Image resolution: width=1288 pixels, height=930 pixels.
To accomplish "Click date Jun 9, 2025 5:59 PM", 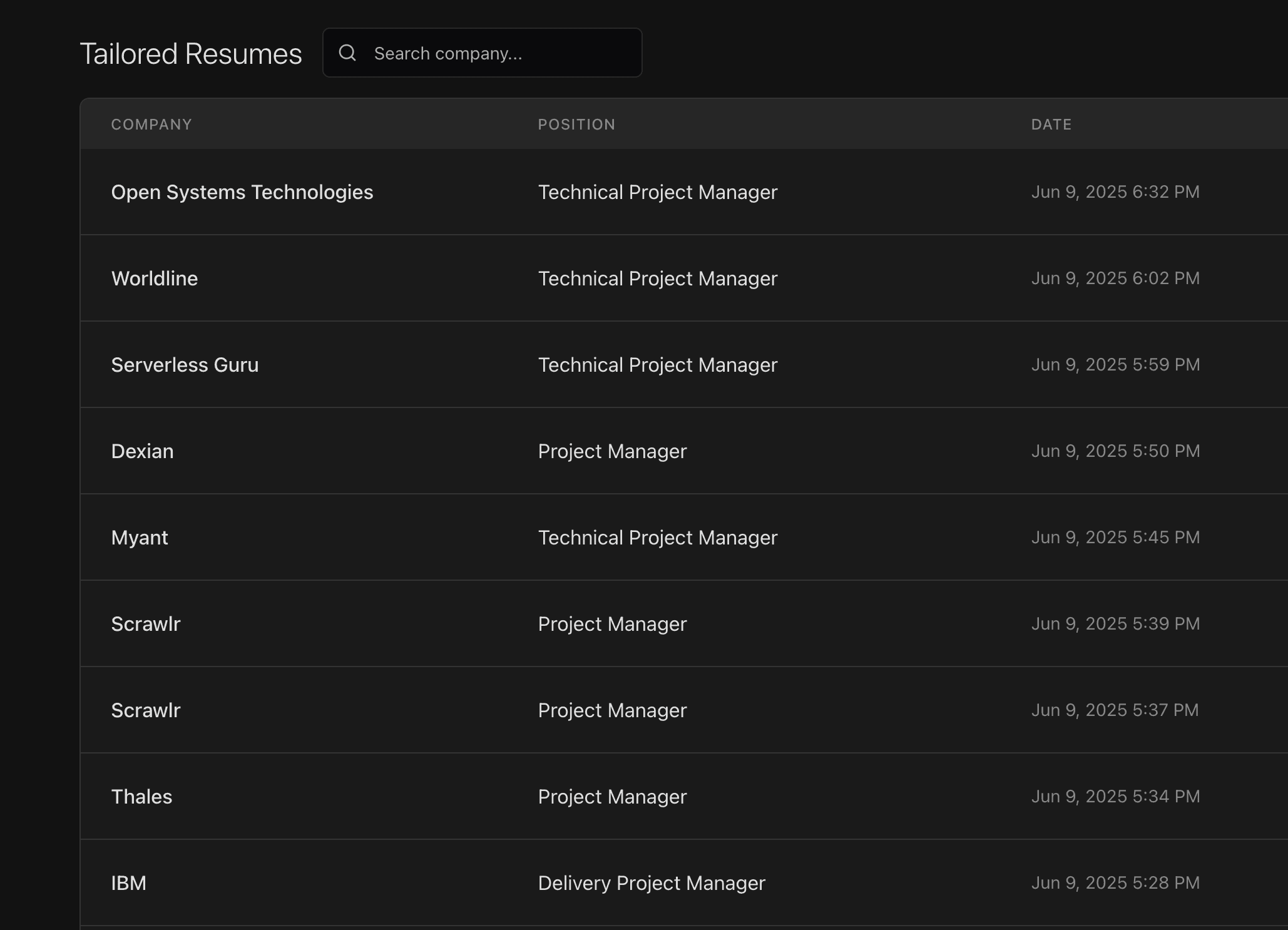I will point(1115,365).
